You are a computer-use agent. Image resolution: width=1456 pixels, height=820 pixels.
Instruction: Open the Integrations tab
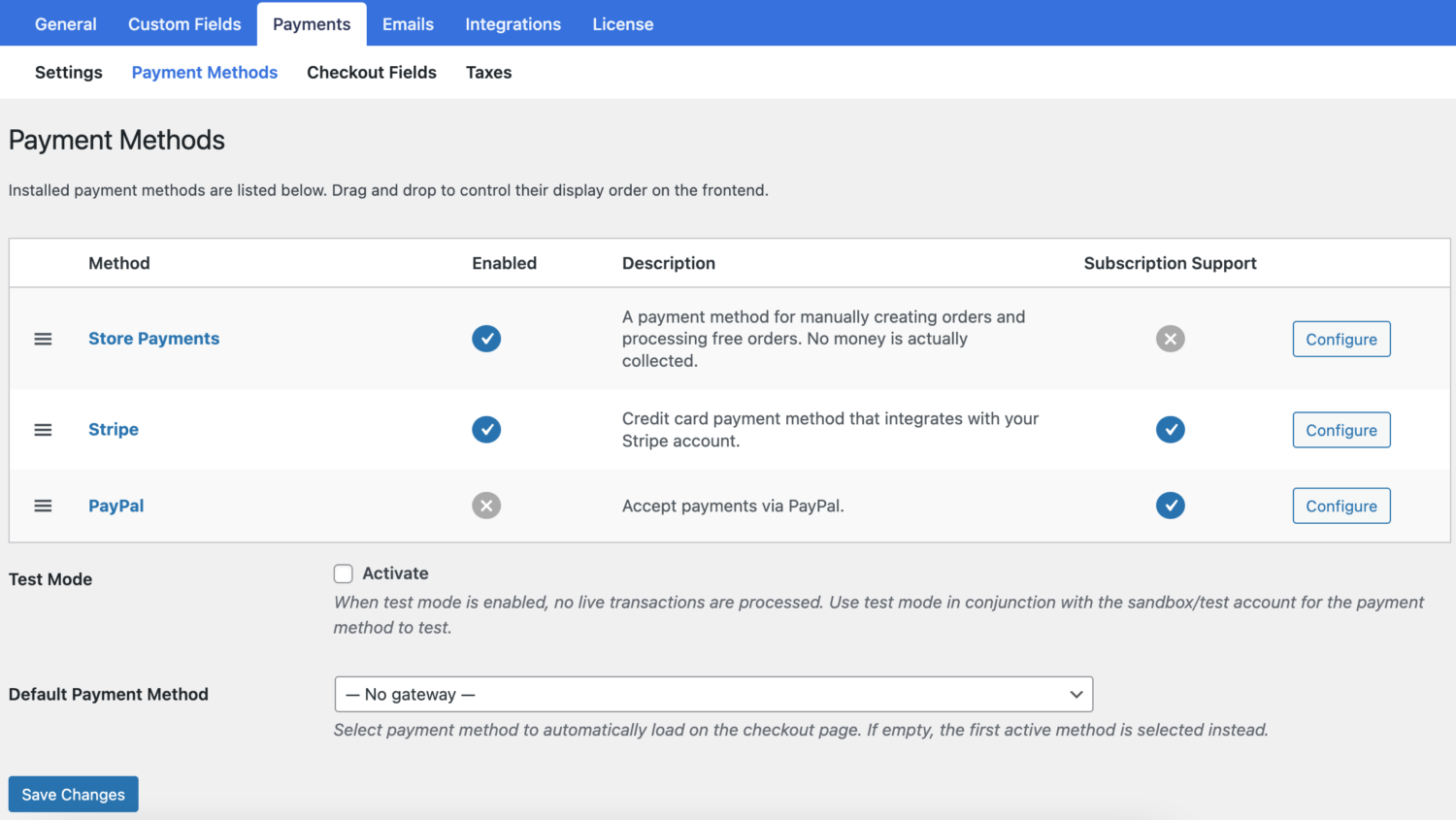(x=513, y=24)
